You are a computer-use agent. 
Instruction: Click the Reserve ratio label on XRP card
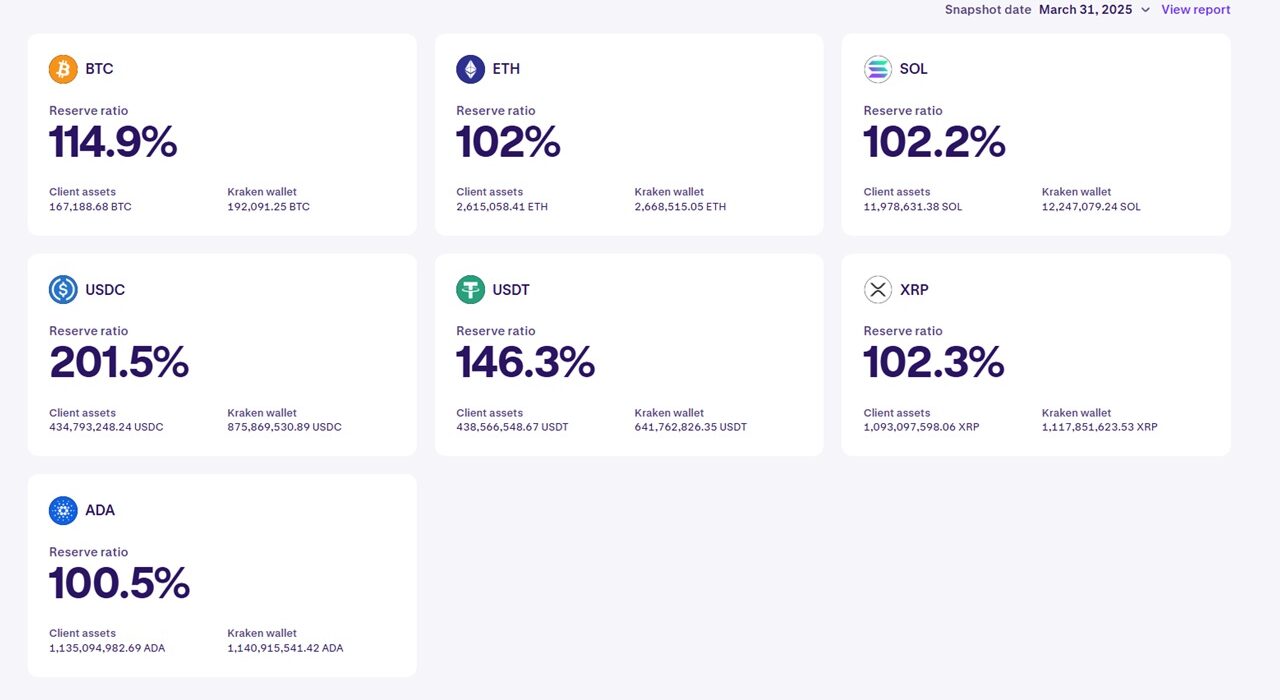(x=903, y=331)
